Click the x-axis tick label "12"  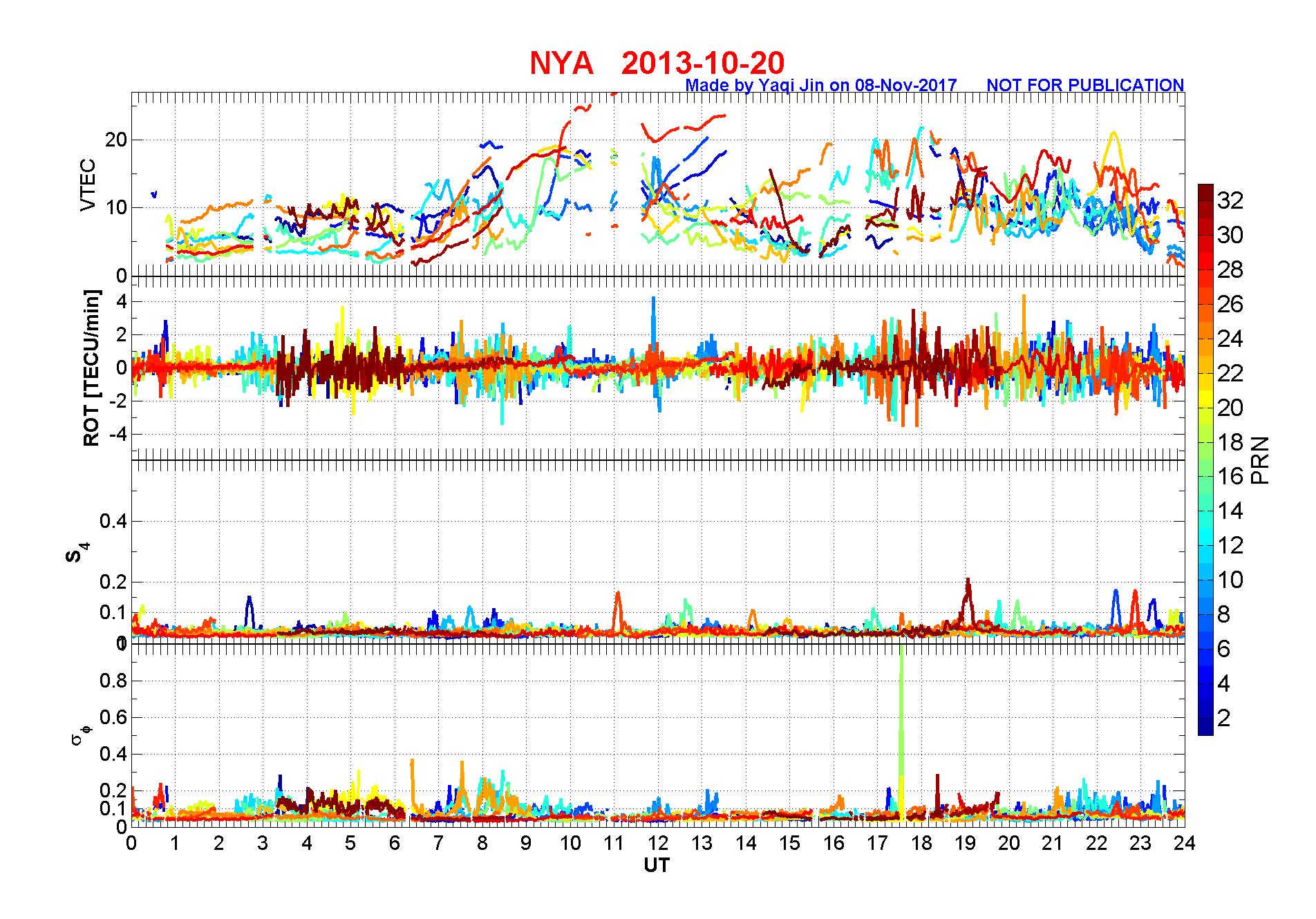[658, 843]
